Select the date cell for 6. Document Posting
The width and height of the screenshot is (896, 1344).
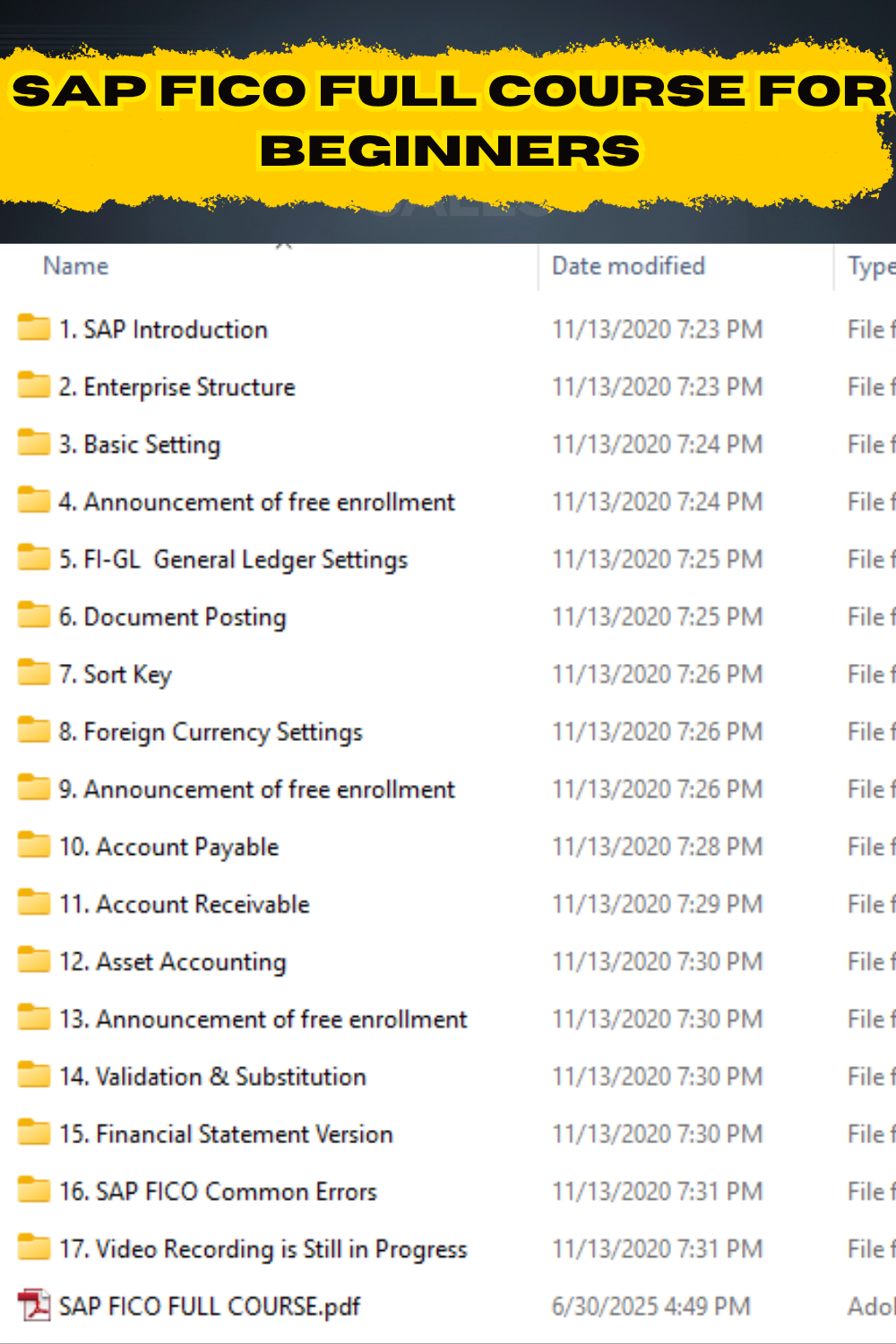coord(658,616)
